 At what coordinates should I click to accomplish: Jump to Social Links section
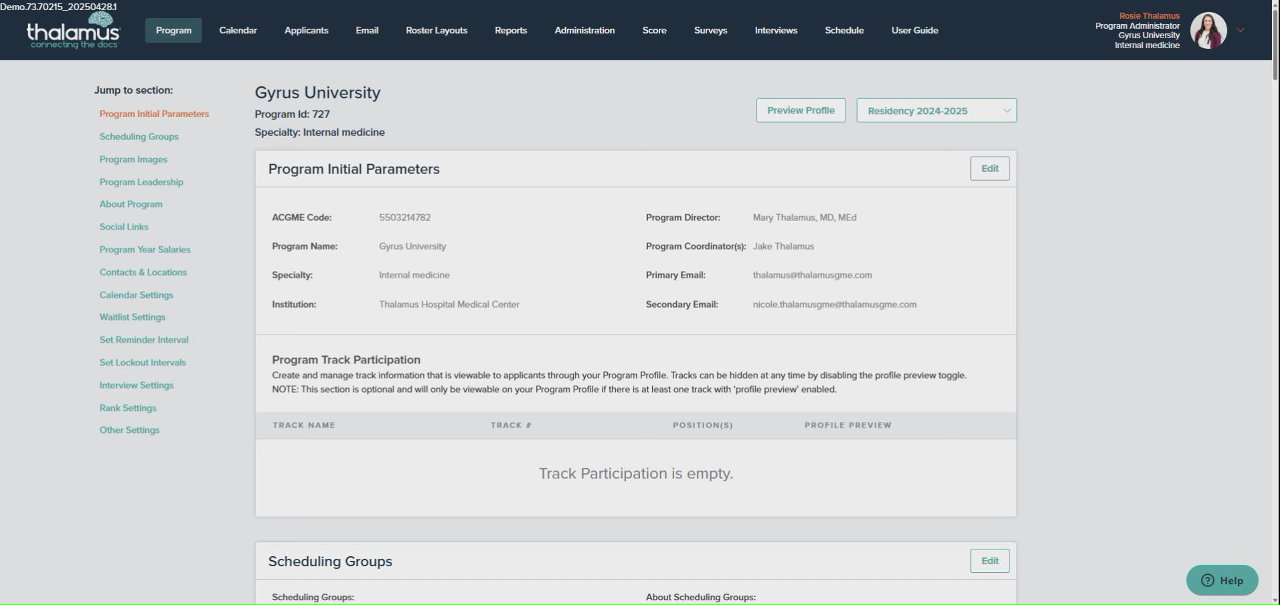tap(124, 227)
